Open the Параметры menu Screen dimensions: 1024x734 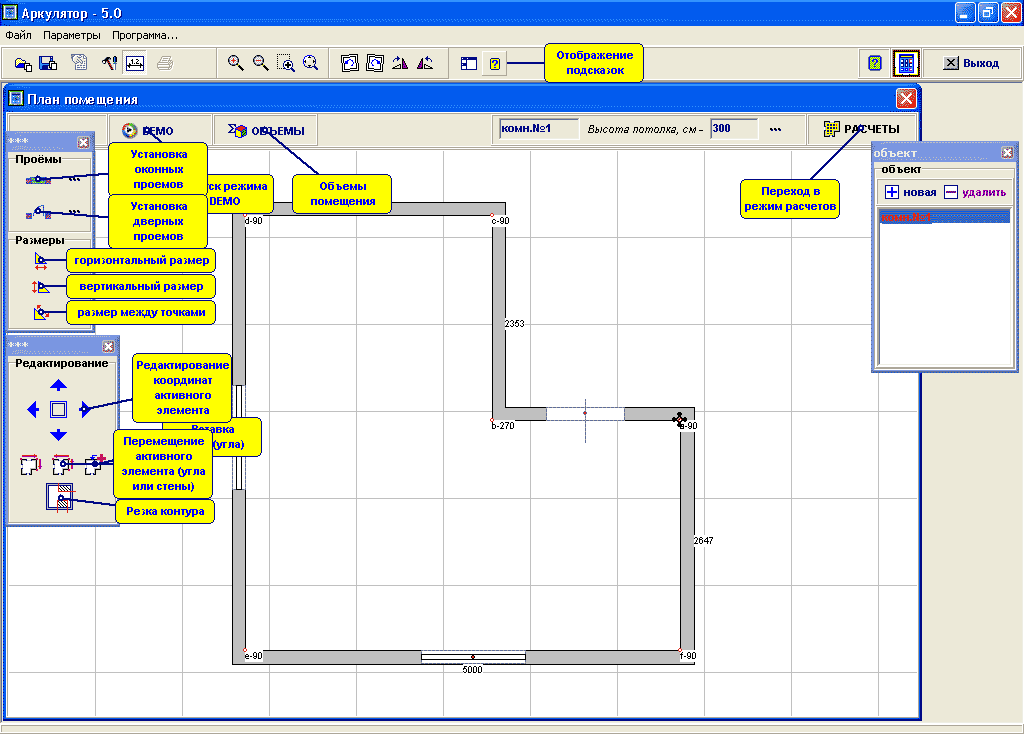point(72,35)
